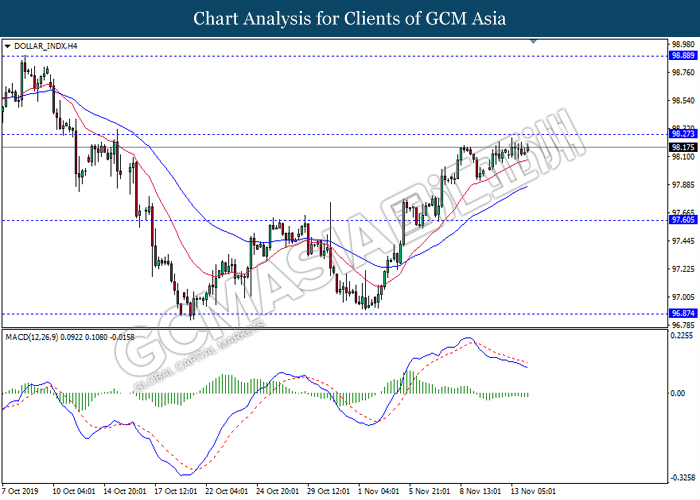Click the 97.005 price axis value

point(683,297)
